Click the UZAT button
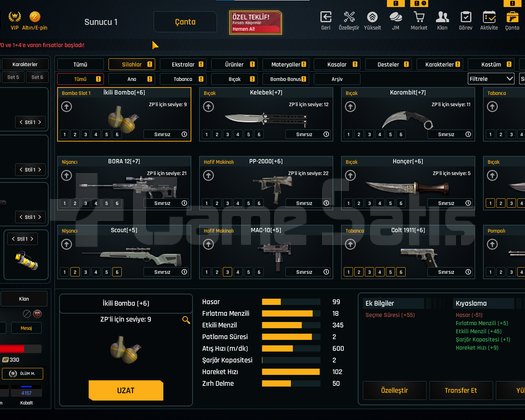The width and height of the screenshot is (525, 420). 126,390
